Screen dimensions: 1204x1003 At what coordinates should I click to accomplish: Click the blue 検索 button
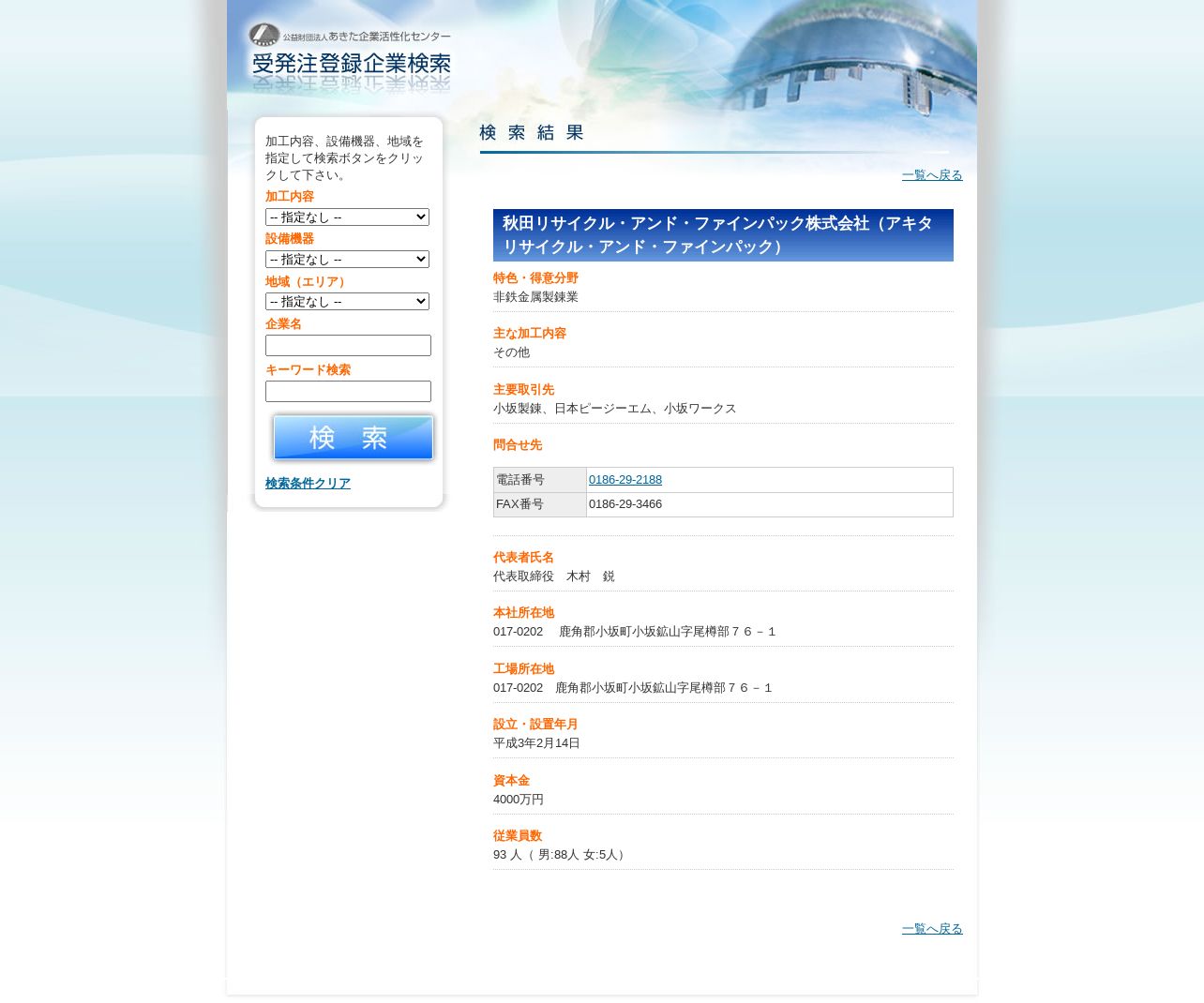pos(354,438)
